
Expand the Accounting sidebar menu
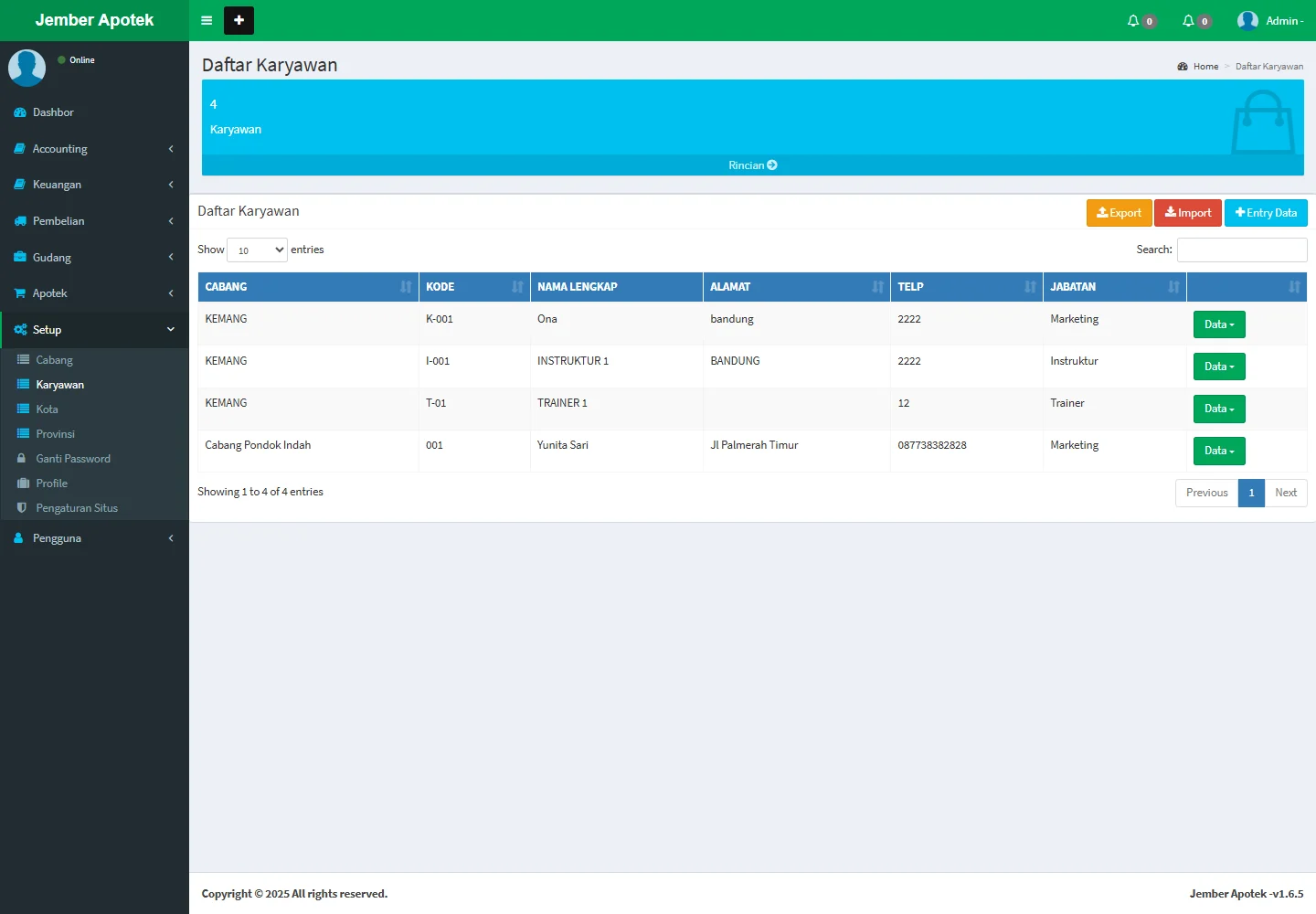tap(94, 149)
